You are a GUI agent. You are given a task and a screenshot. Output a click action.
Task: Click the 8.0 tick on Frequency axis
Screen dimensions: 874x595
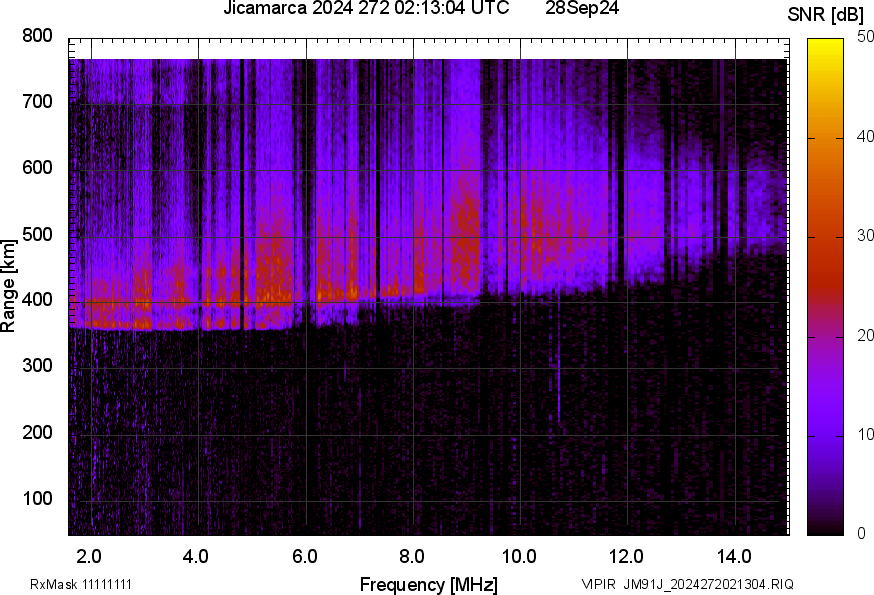point(412,555)
